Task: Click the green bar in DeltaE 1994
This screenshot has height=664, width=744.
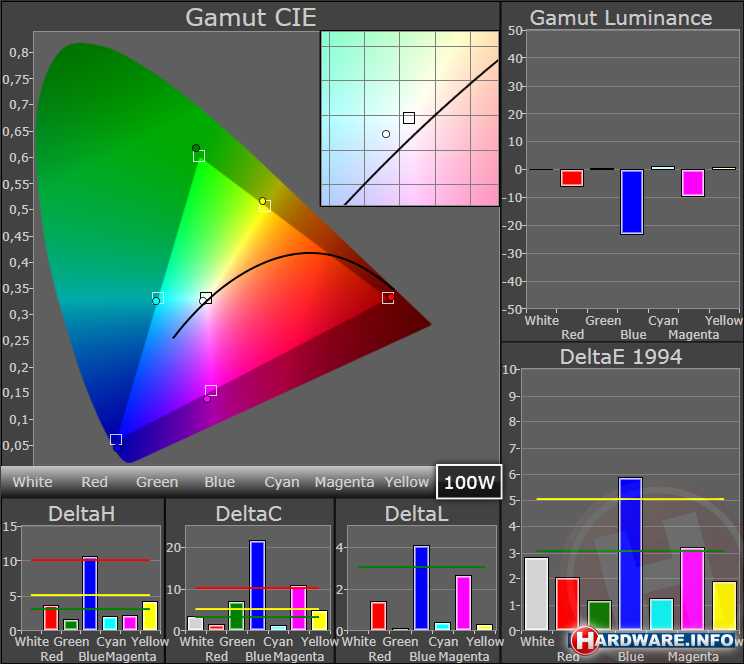Action: click(599, 615)
